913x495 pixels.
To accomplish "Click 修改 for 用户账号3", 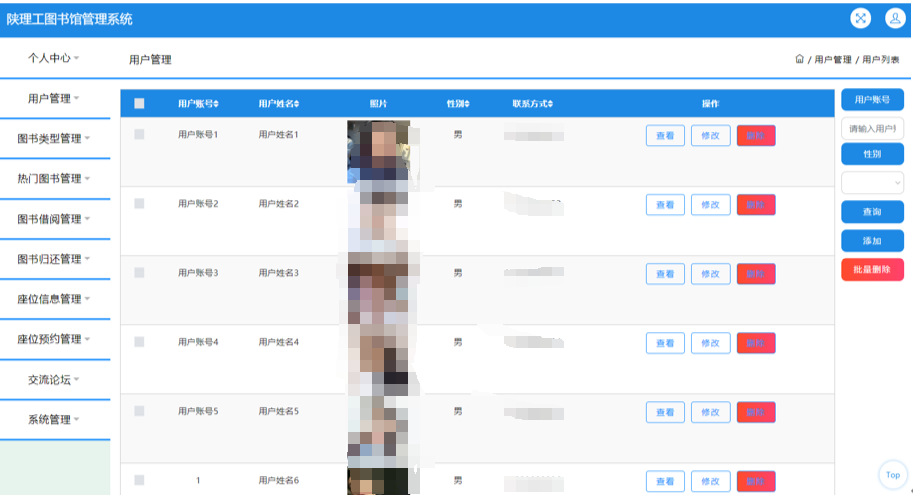I will click(710, 274).
